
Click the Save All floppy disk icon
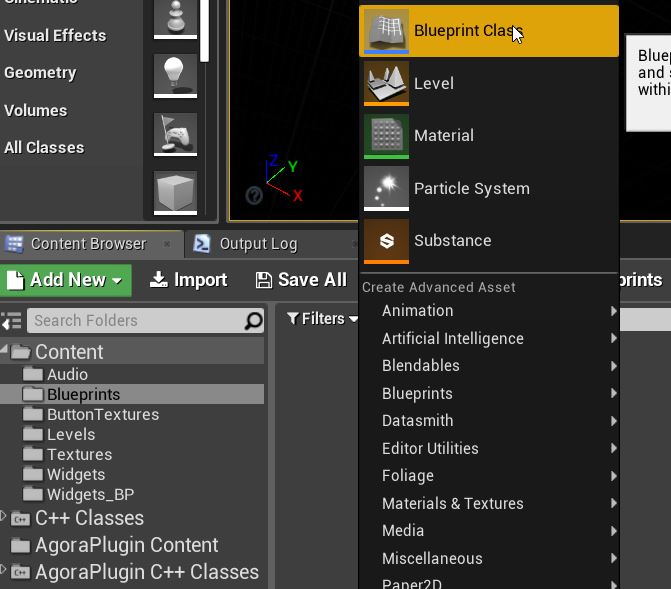click(x=264, y=280)
